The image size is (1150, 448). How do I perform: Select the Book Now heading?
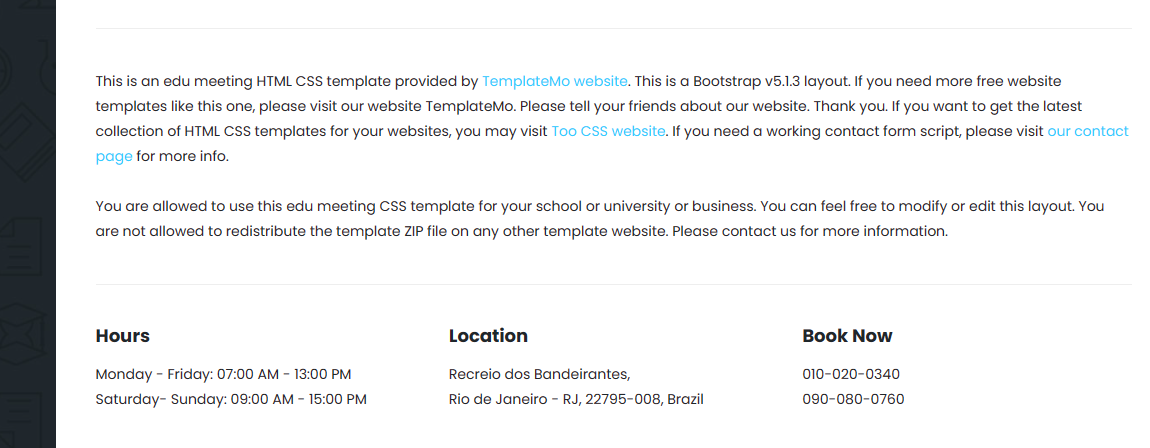(847, 336)
